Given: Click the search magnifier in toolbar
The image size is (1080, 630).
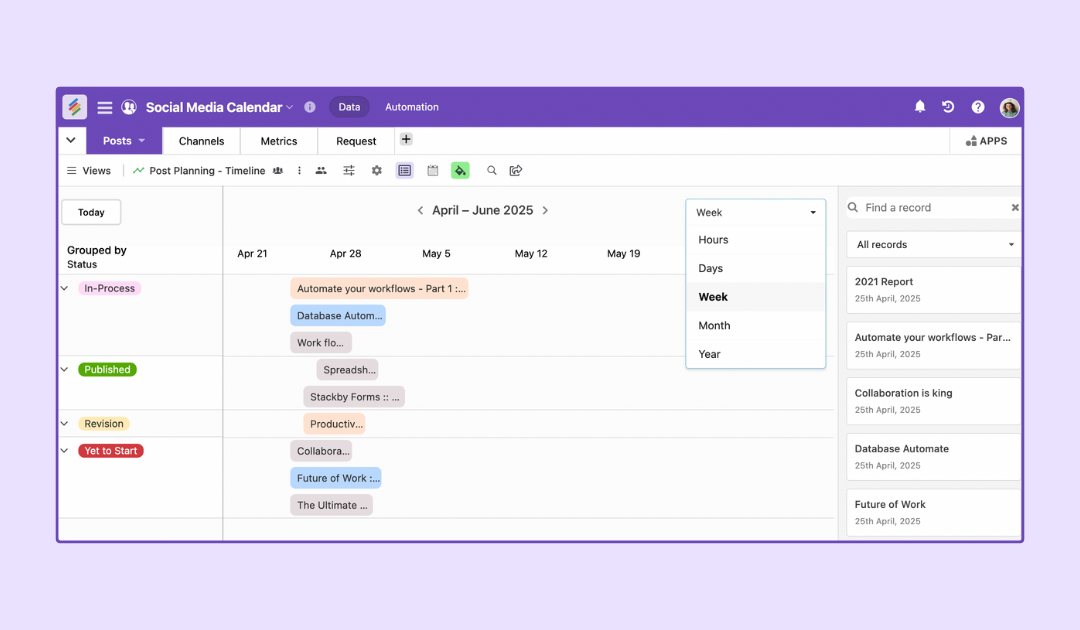Looking at the screenshot, I should (491, 171).
